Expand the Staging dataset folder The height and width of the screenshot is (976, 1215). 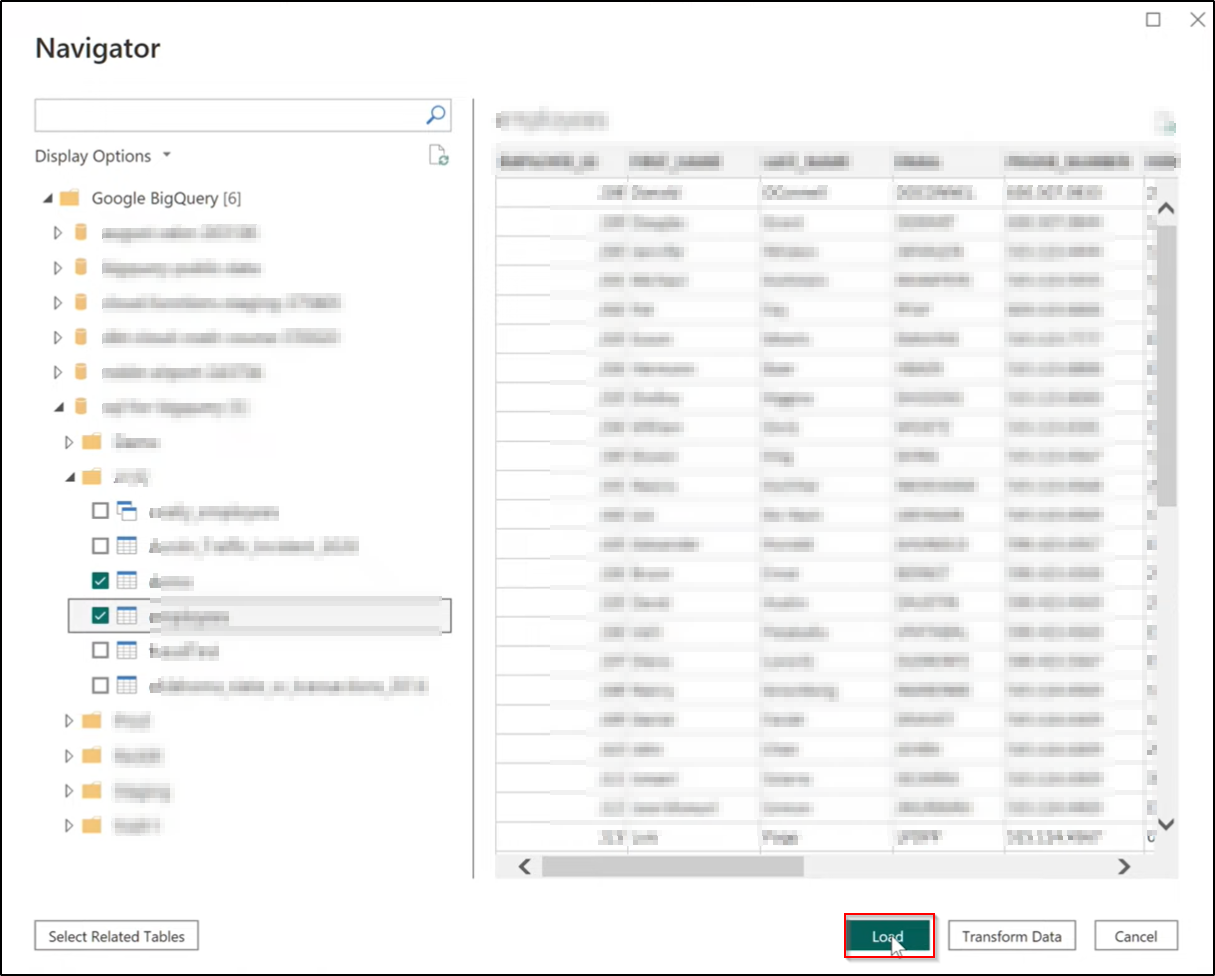69,790
